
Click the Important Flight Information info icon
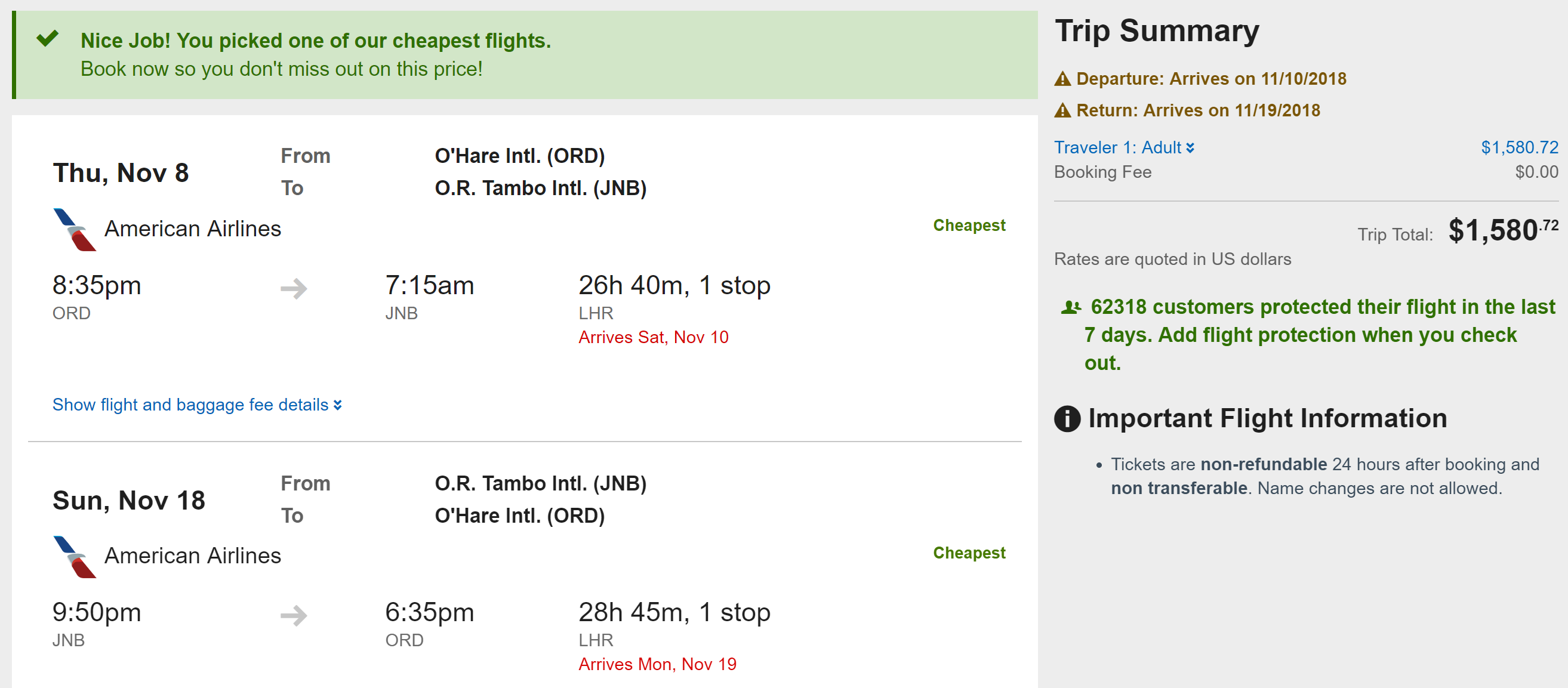point(1067,419)
